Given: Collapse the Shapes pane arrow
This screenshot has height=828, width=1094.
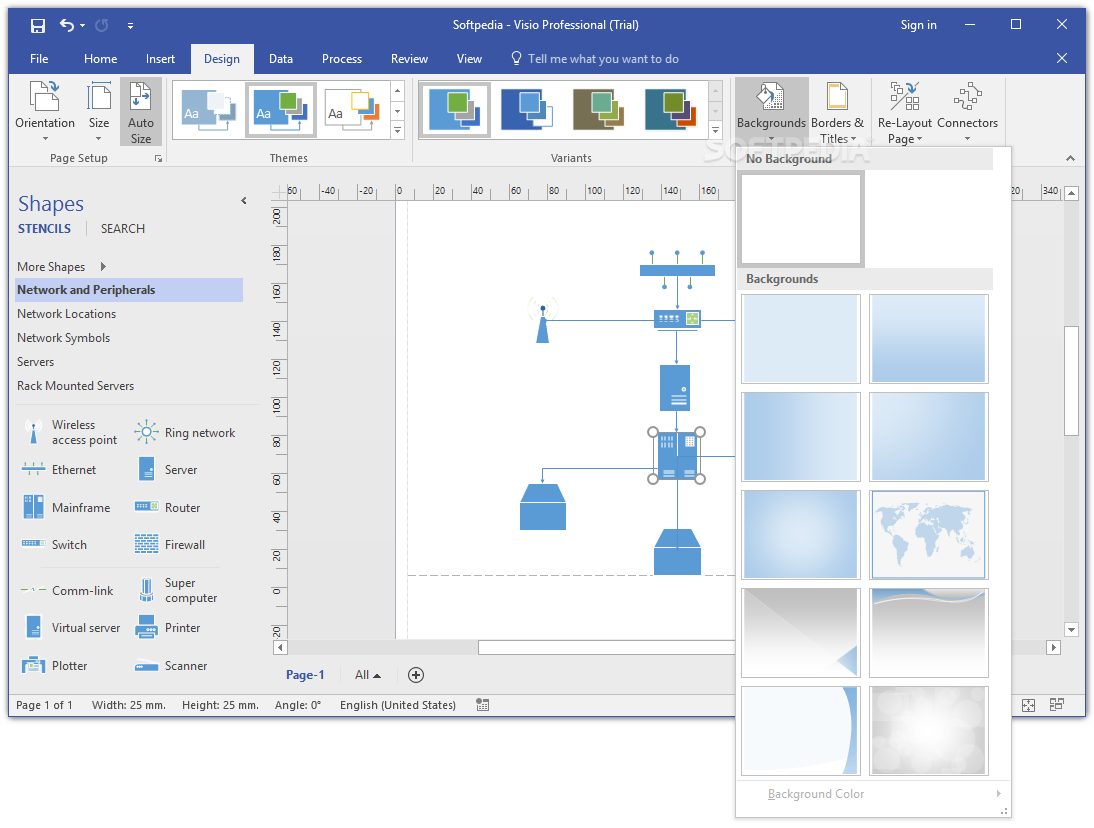Looking at the screenshot, I should (x=243, y=201).
